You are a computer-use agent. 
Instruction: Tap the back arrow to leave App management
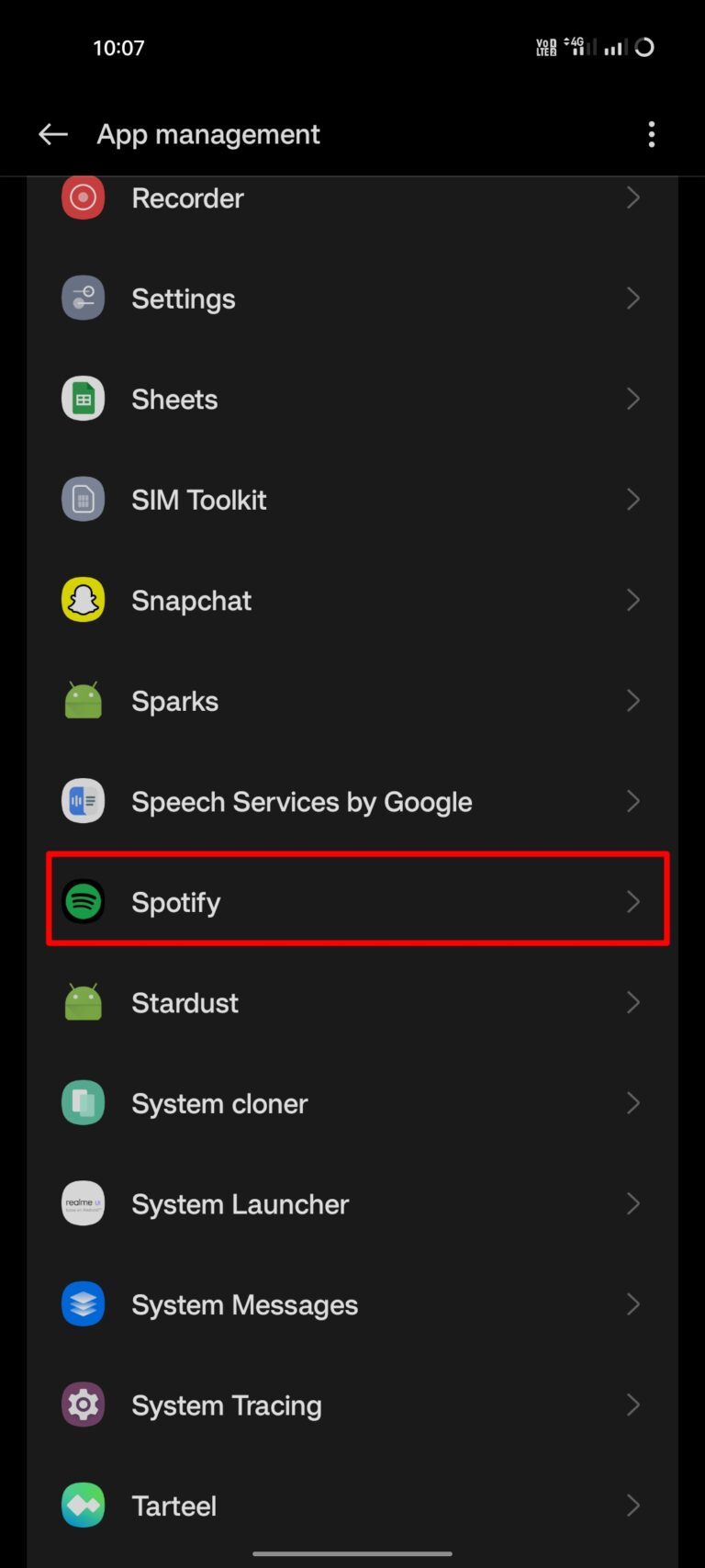(x=52, y=134)
